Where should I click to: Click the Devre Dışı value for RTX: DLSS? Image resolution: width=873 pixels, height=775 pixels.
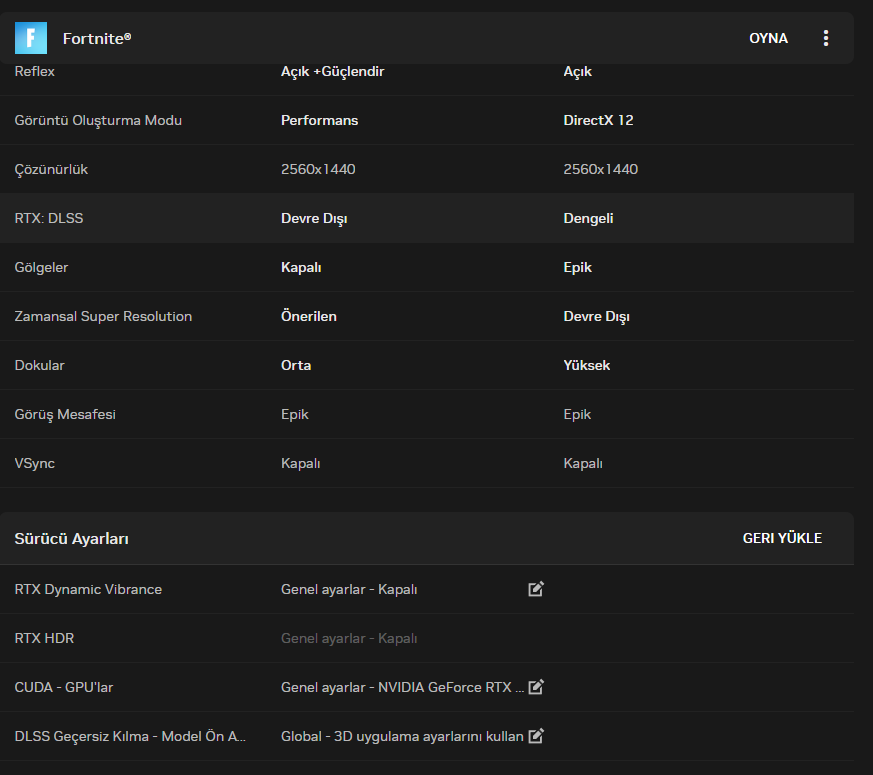pyautogui.click(x=314, y=218)
